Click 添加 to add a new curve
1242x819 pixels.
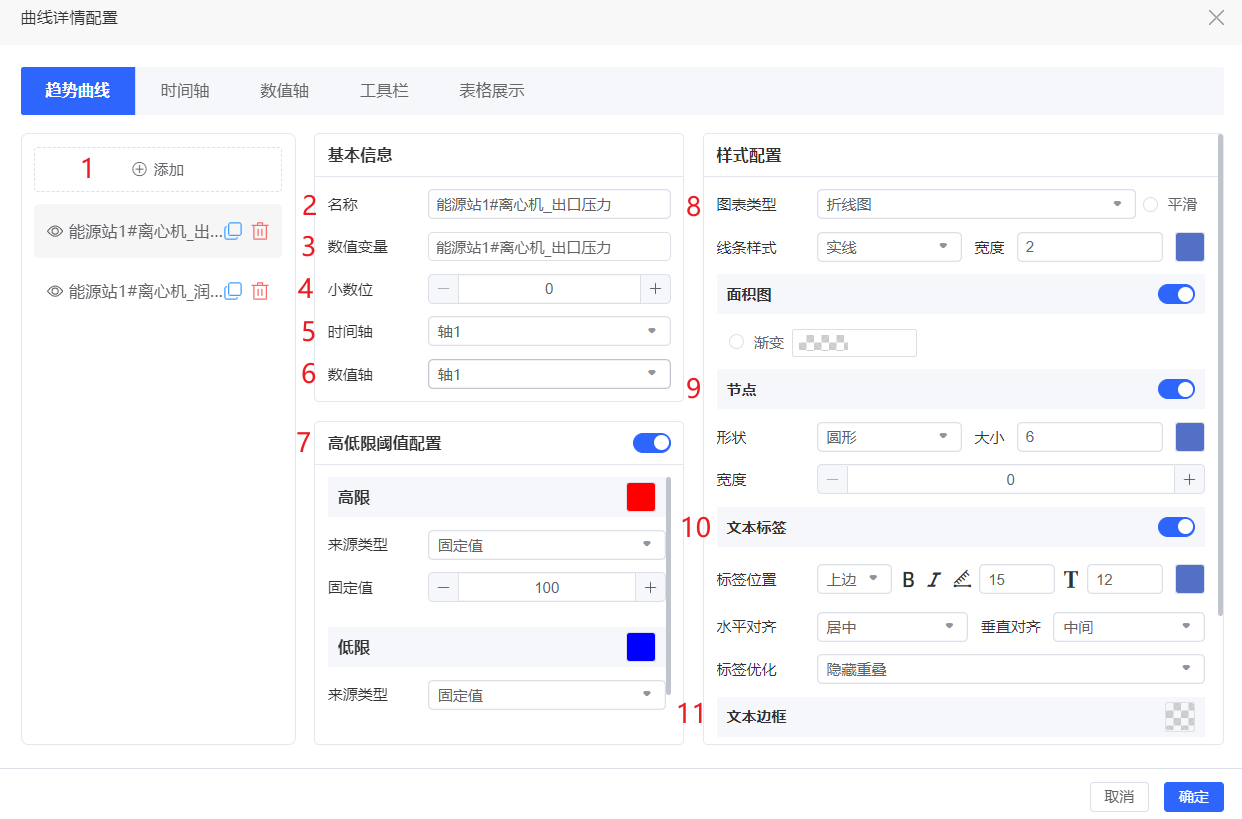(x=158, y=170)
